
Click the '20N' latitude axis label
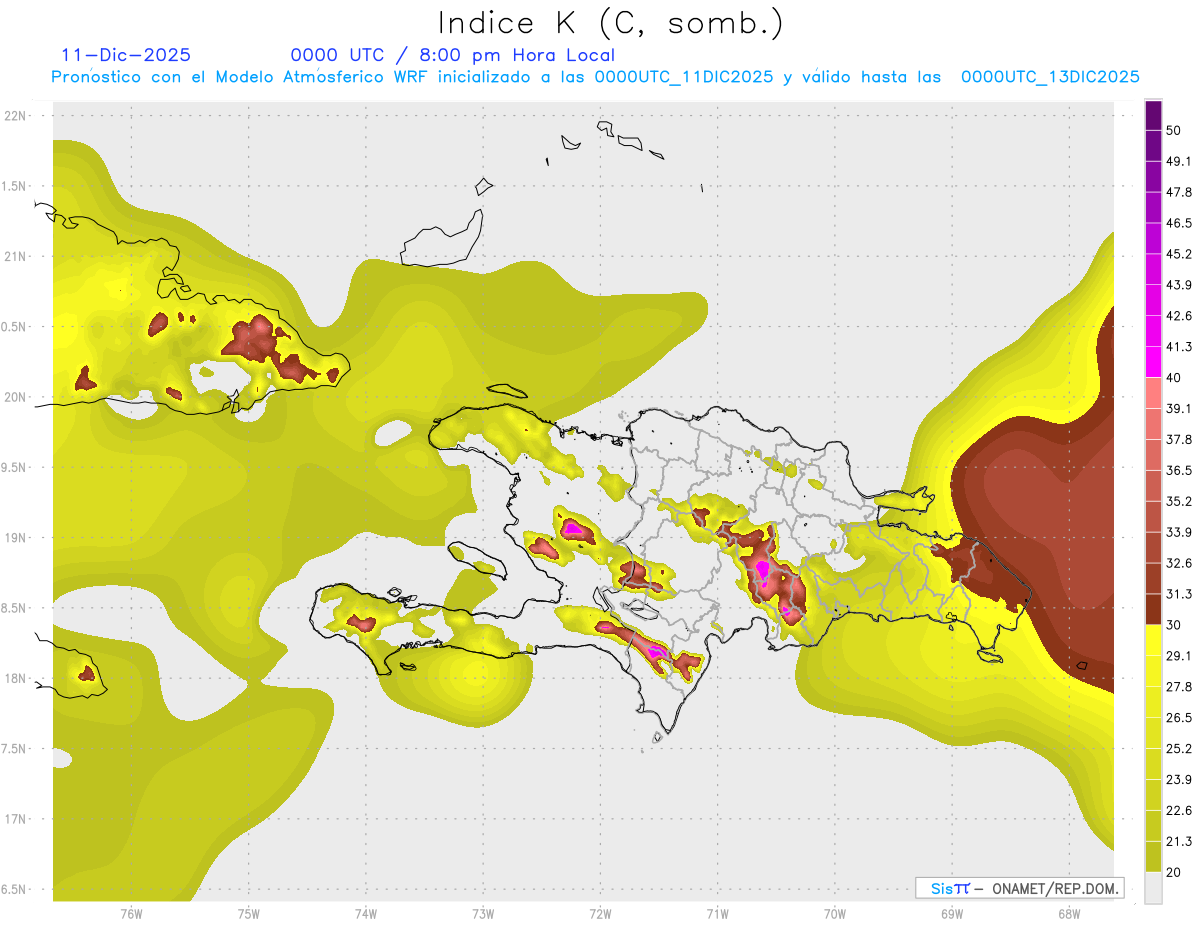click(15, 397)
